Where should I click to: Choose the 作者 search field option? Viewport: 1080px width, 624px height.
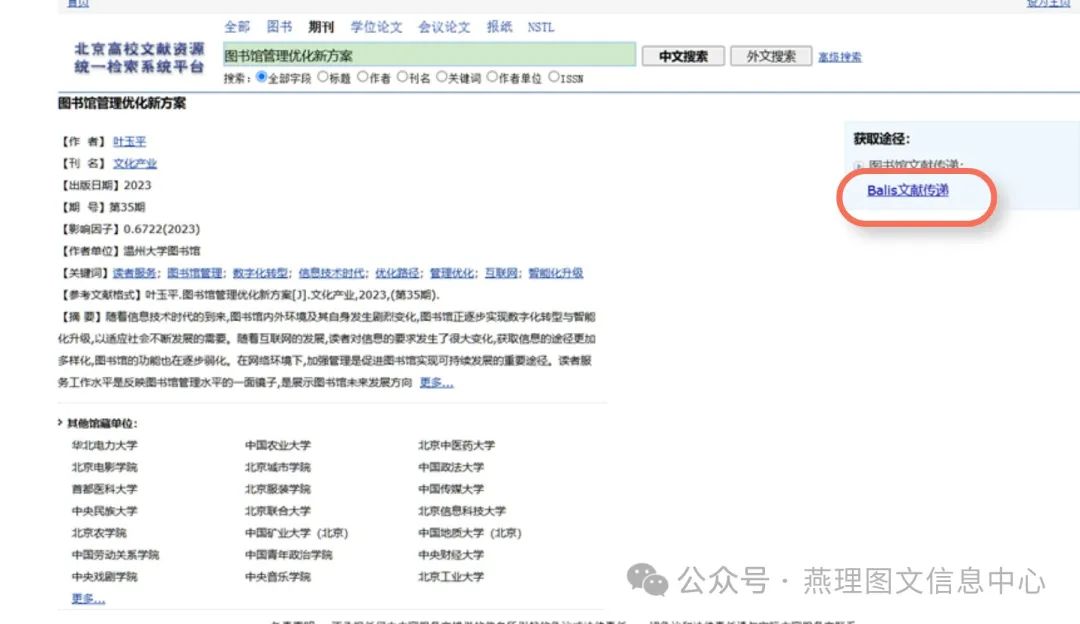point(362,77)
